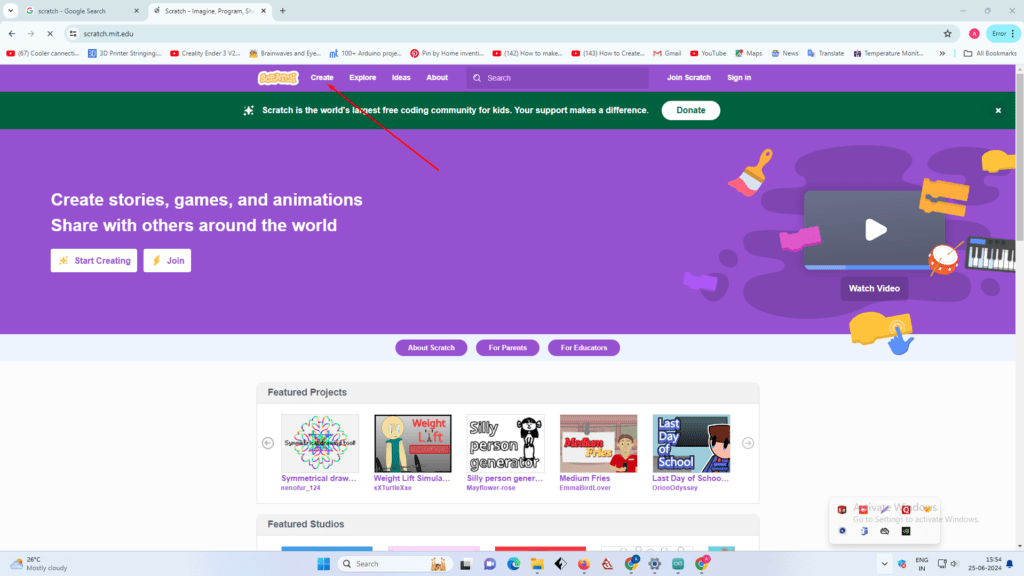
Task: Open the About menu item
Action: [x=437, y=78]
